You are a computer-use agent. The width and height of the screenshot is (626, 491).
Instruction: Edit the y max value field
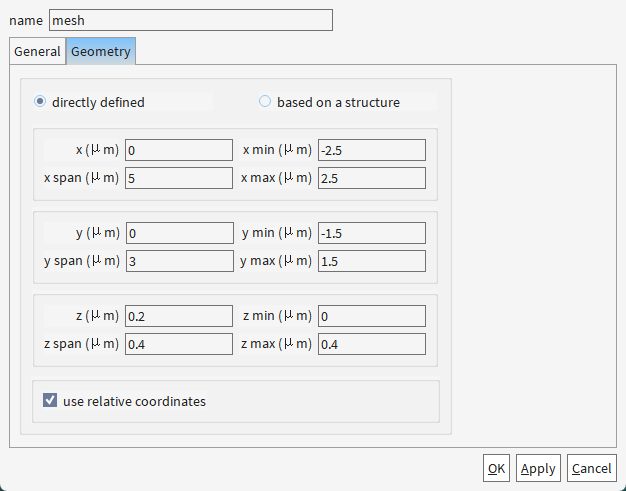(372, 261)
